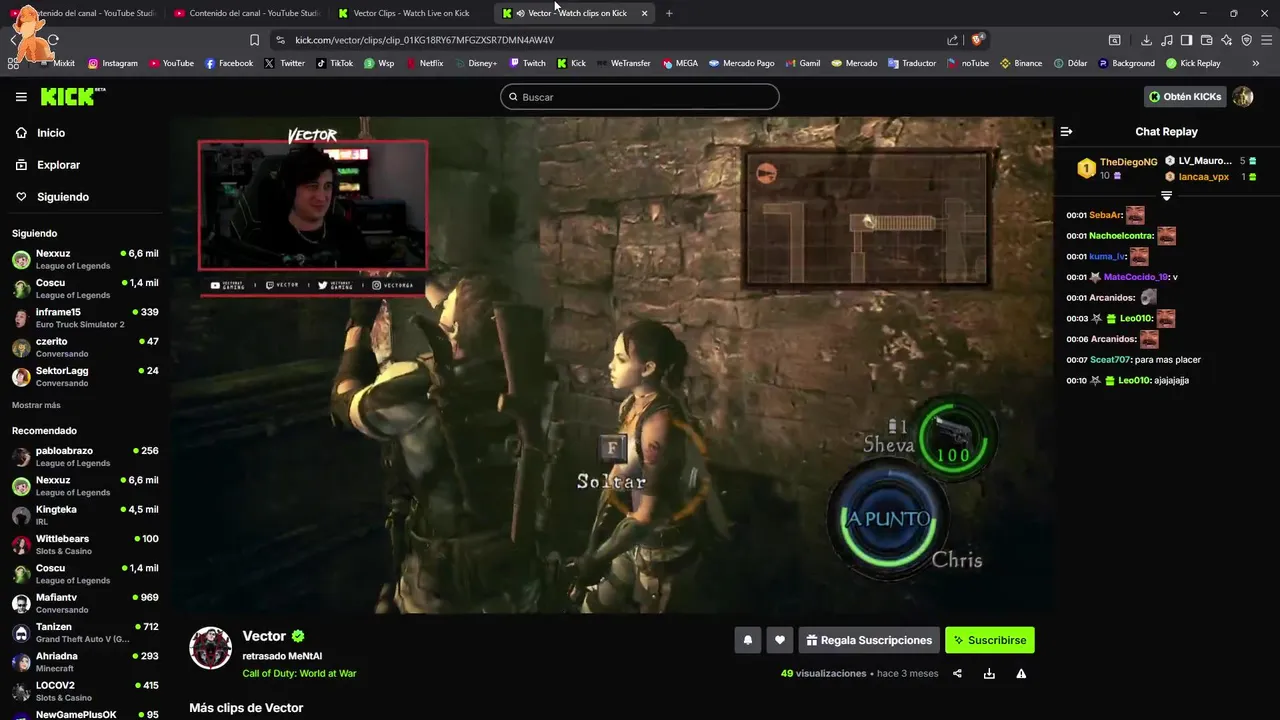Bookmark this page icon
Screen dimensions: 1280x720
pos(254,40)
